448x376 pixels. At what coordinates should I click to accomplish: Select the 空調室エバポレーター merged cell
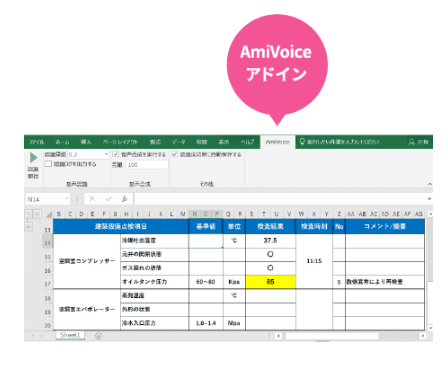point(87,309)
